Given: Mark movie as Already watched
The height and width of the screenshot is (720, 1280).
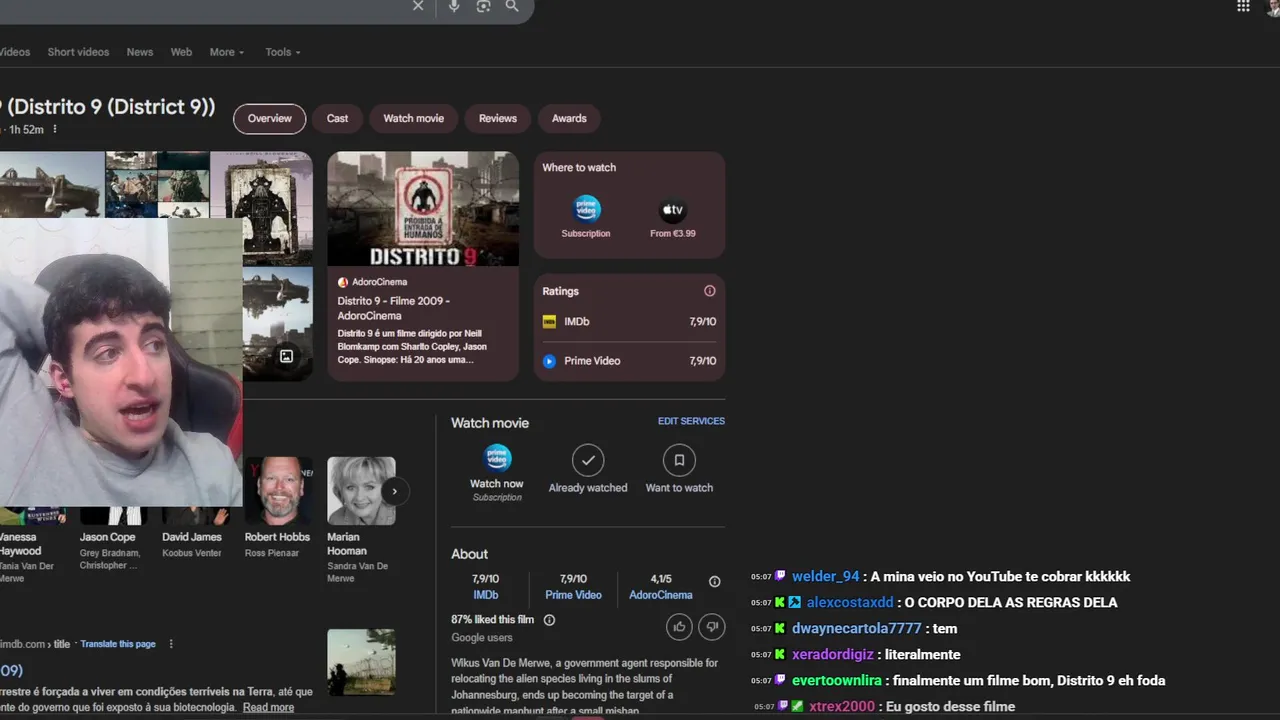Looking at the screenshot, I should point(588,460).
